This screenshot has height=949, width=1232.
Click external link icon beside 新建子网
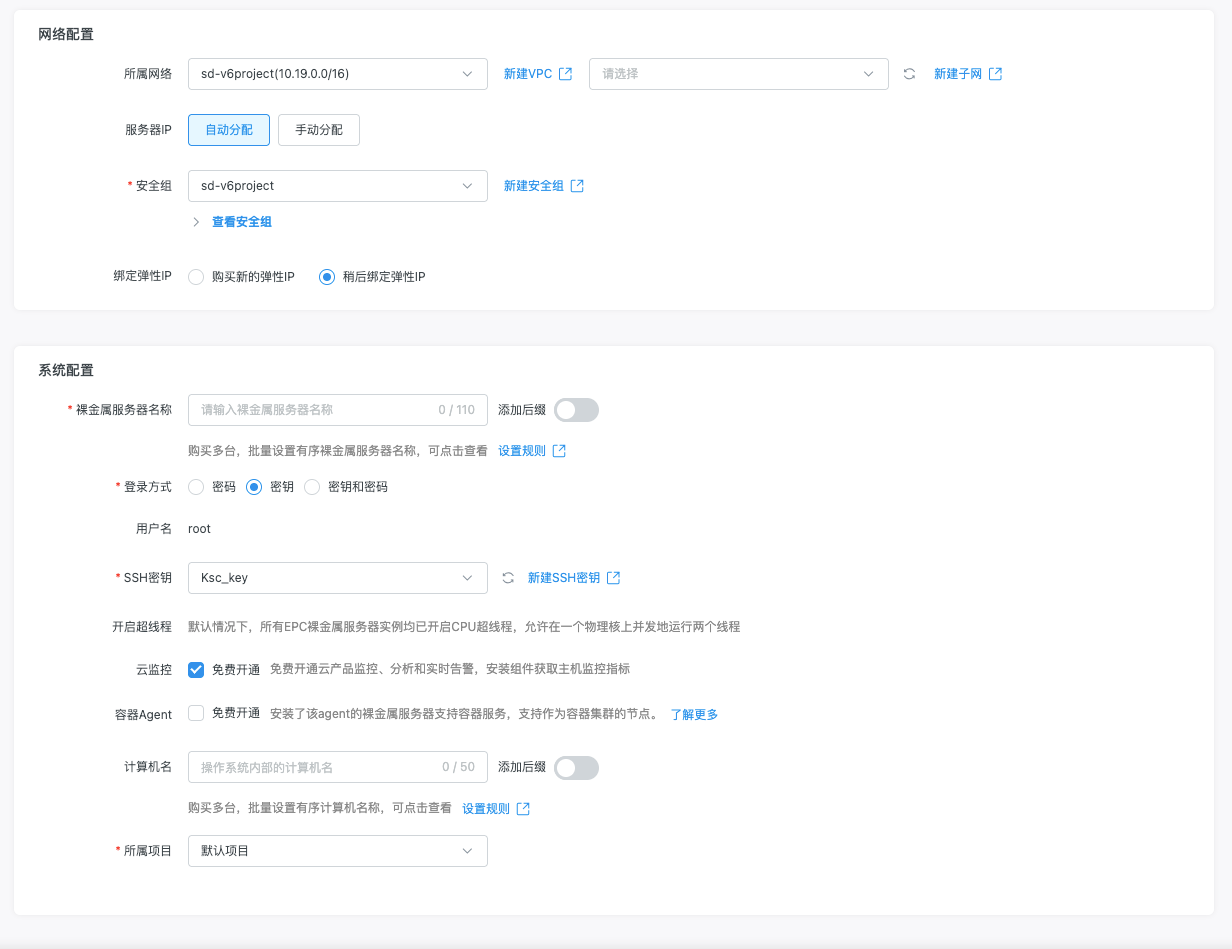(x=995, y=74)
